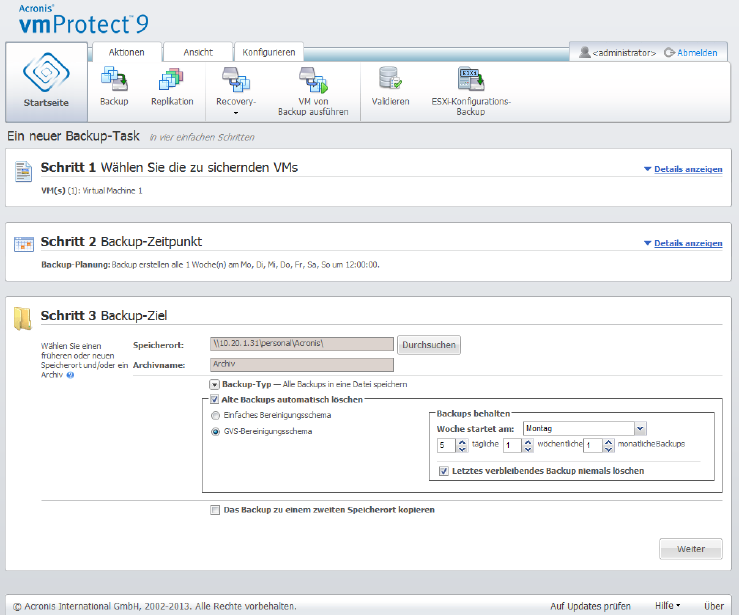Increase the tägliche backups count
The width and height of the screenshot is (739, 615).
pyautogui.click(x=462, y=442)
